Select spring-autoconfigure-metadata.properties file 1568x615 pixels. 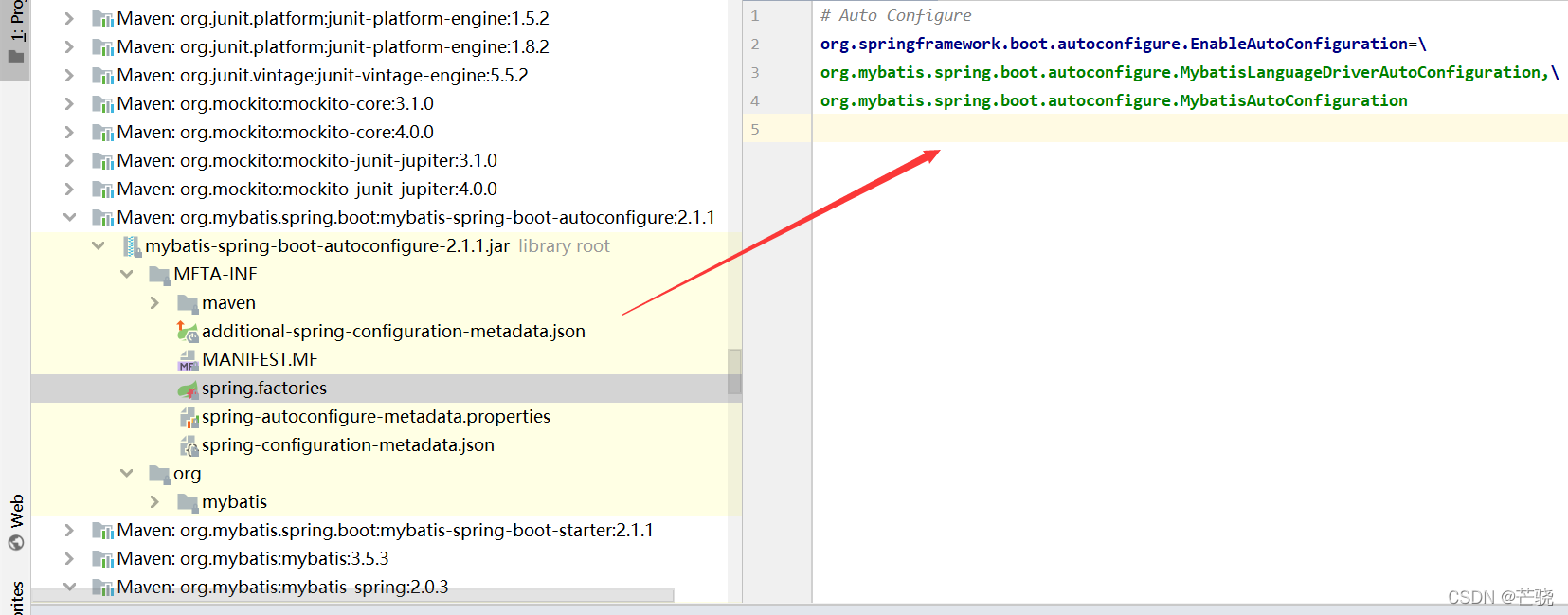[375, 416]
